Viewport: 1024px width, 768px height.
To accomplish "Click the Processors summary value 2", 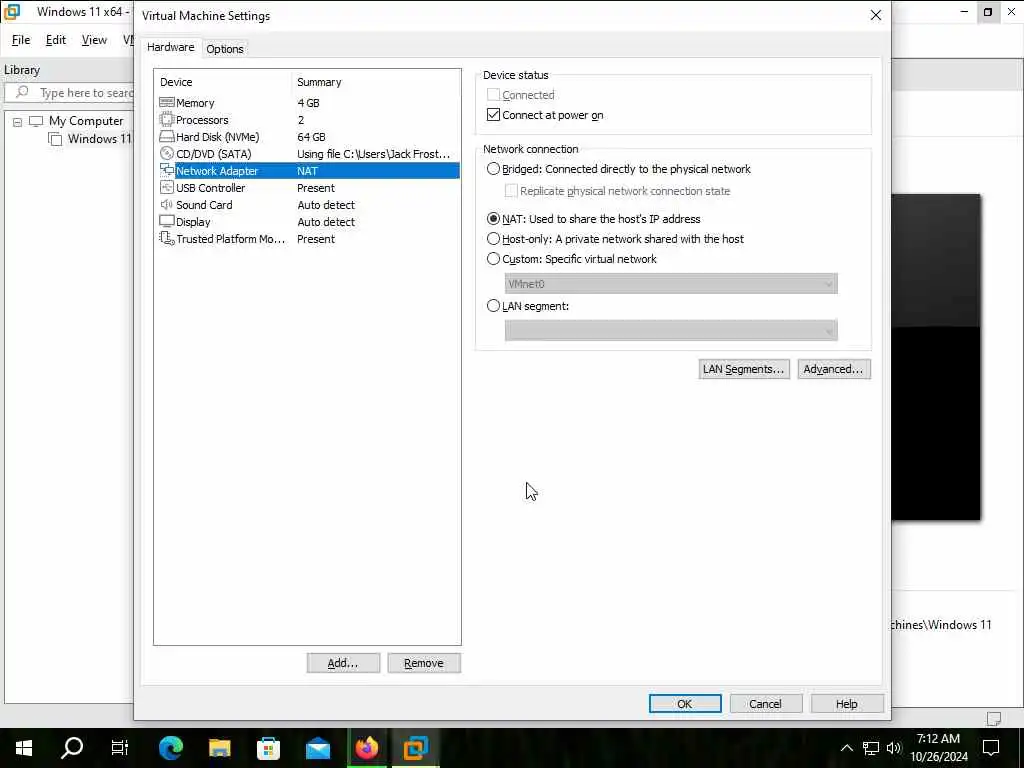I will 300,120.
